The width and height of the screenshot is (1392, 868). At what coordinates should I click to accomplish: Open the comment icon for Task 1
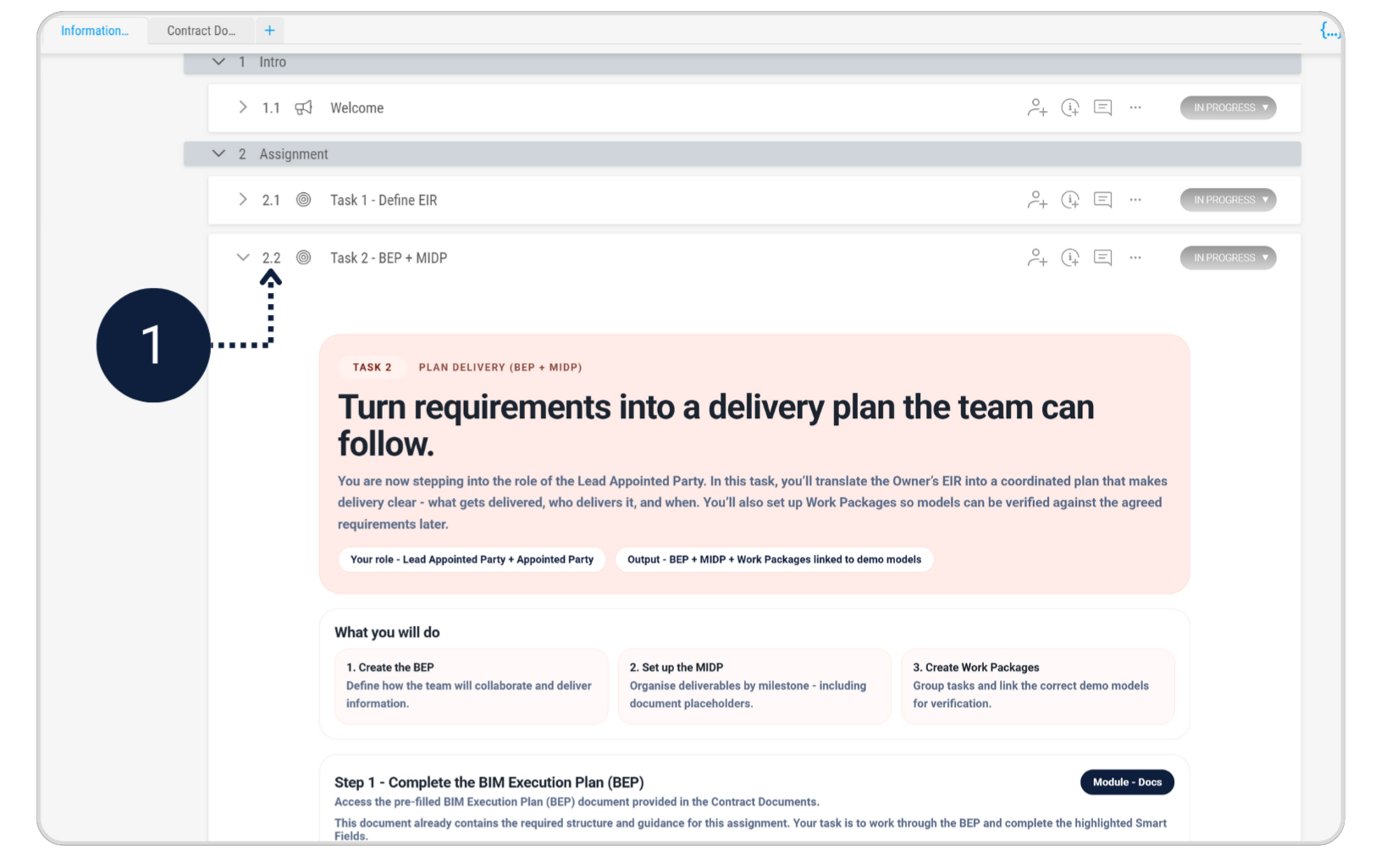coord(1102,200)
